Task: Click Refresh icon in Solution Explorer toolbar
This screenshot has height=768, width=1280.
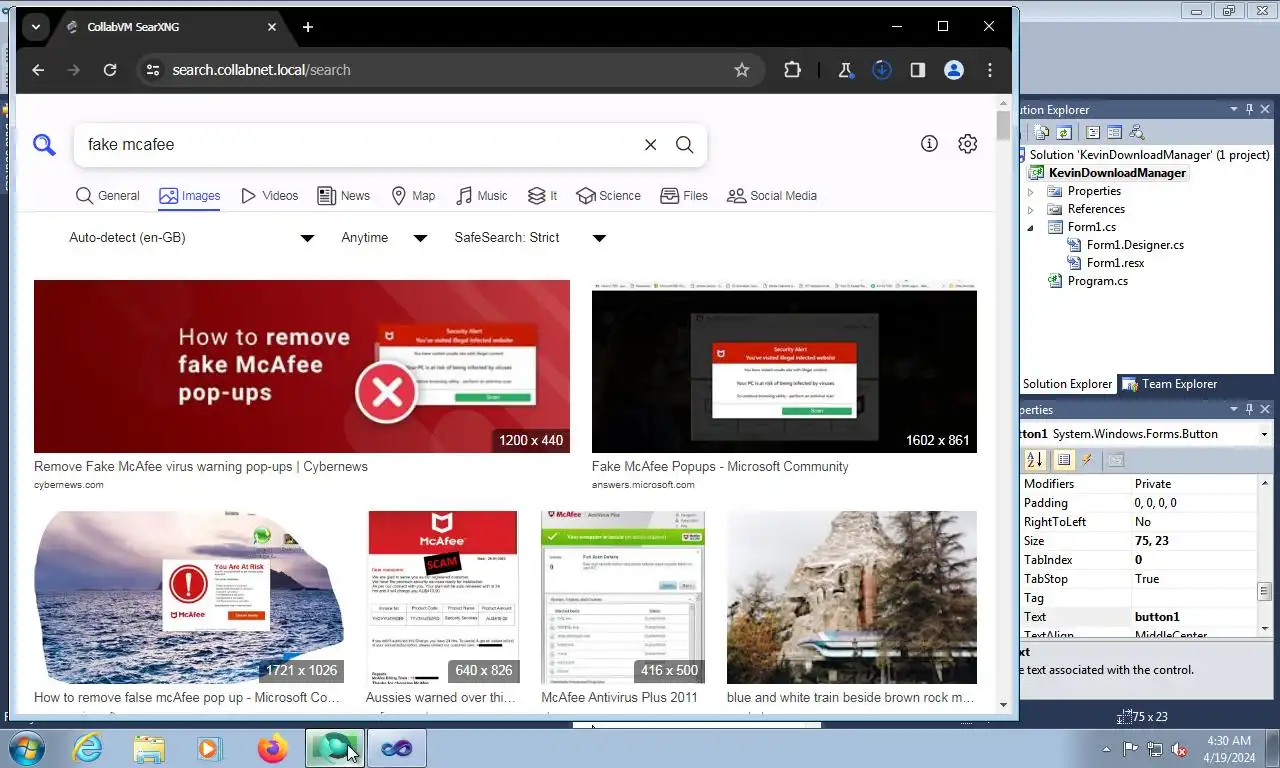Action: (1064, 132)
